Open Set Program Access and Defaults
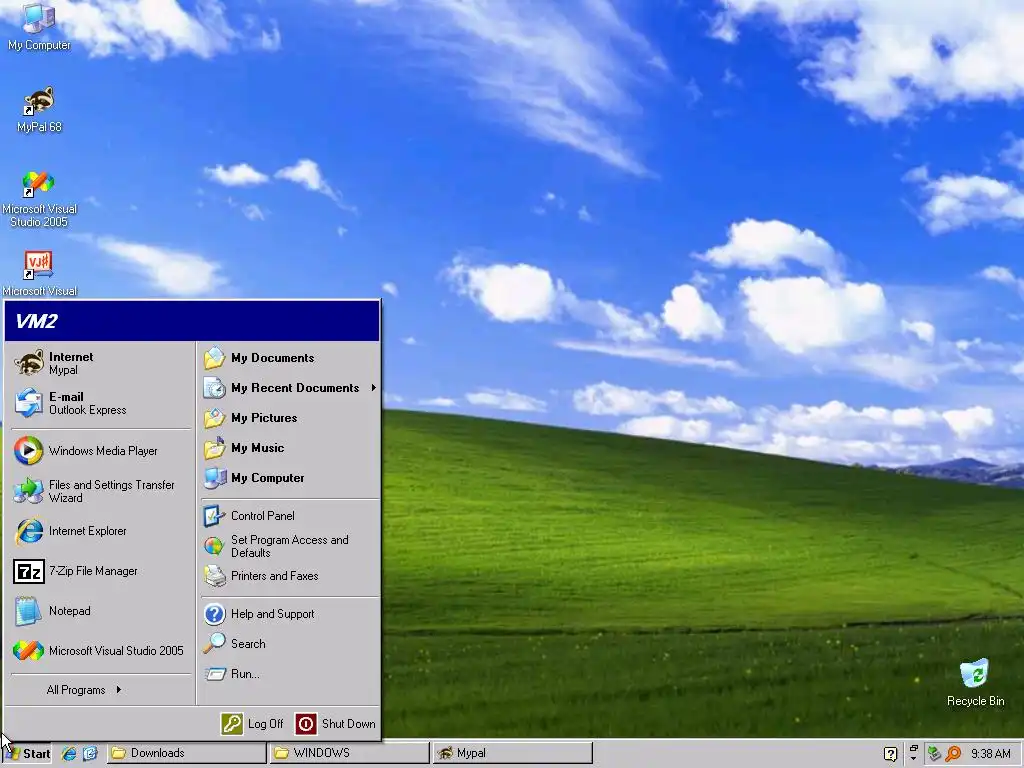Image resolution: width=1024 pixels, height=768 pixels. (x=290, y=546)
